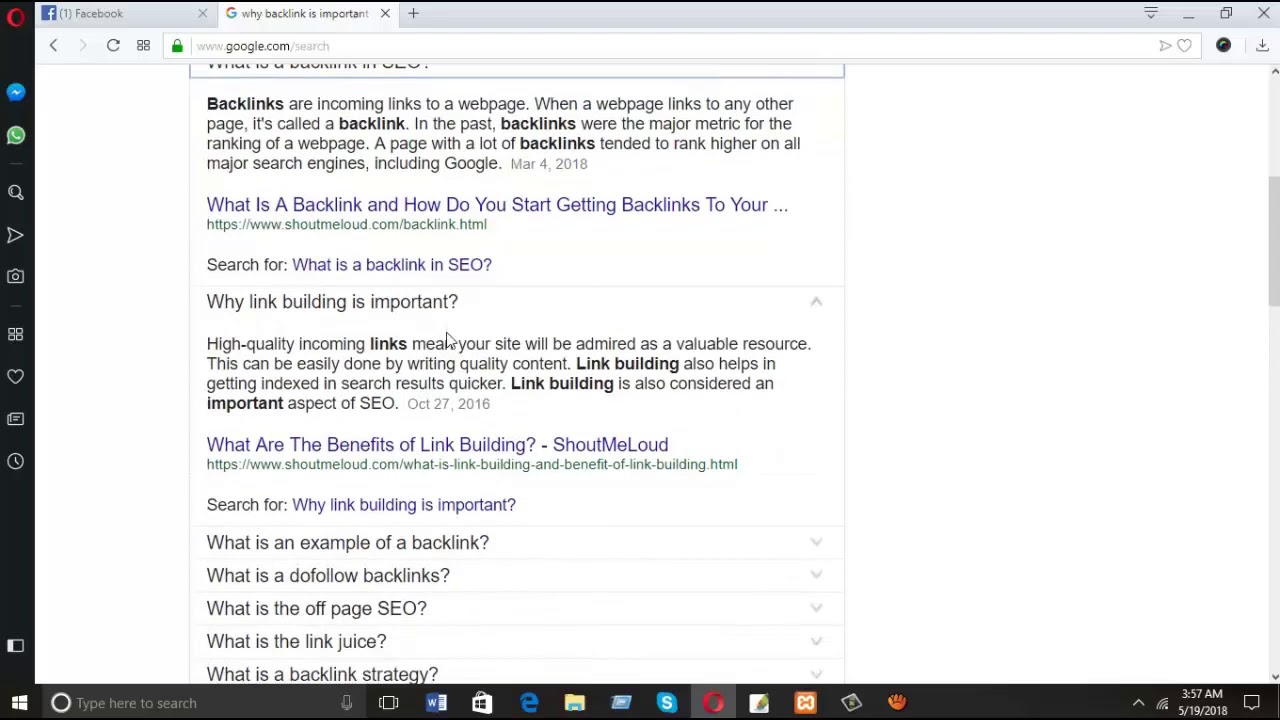
Task: Open Microsoft Store from the taskbar
Action: 482,703
